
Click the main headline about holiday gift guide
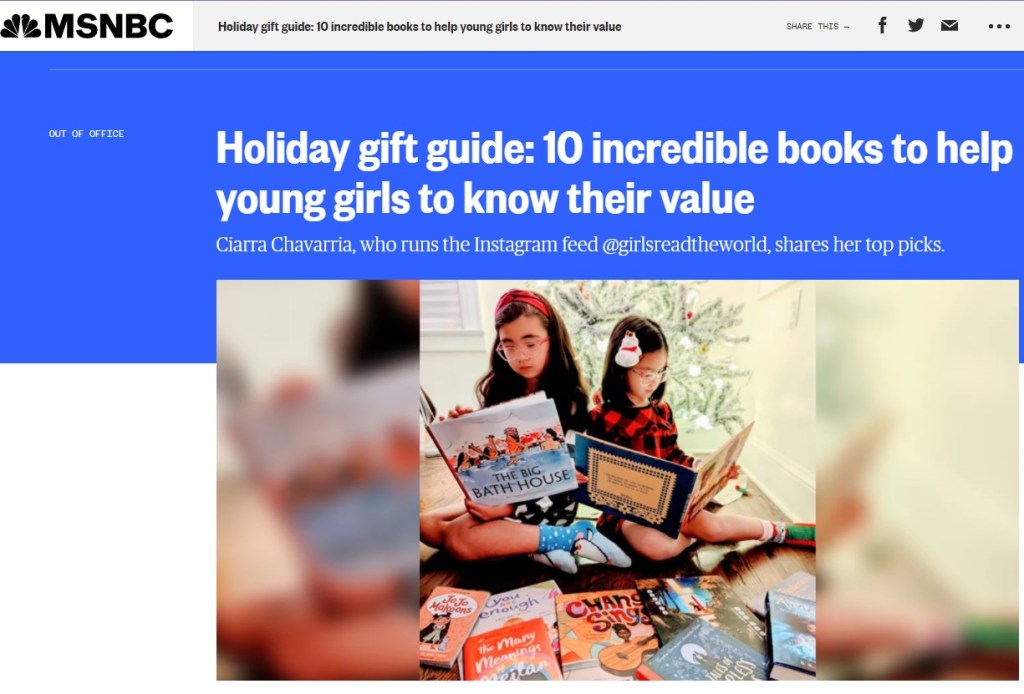pos(614,173)
